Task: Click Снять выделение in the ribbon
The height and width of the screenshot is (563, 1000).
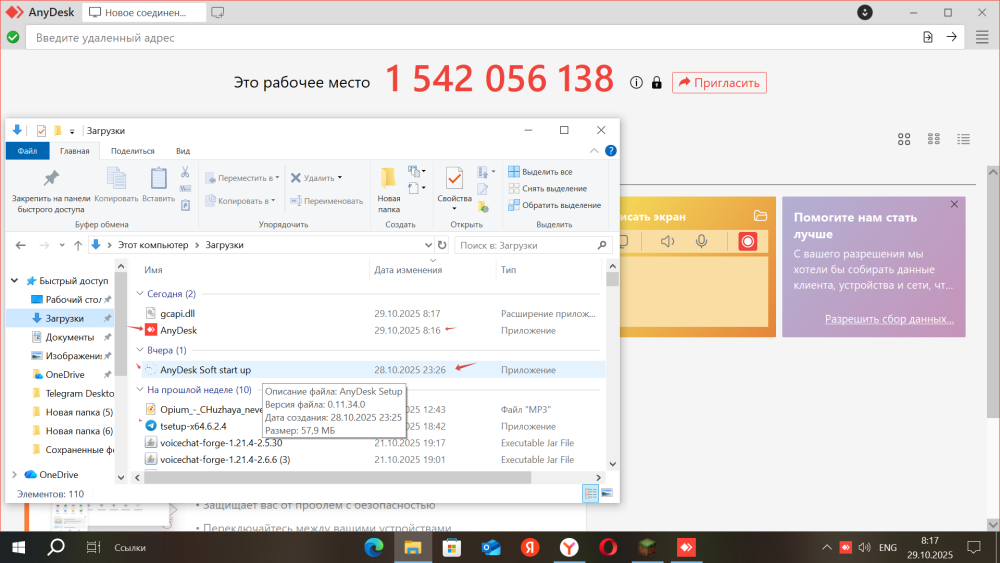Action: [547, 188]
